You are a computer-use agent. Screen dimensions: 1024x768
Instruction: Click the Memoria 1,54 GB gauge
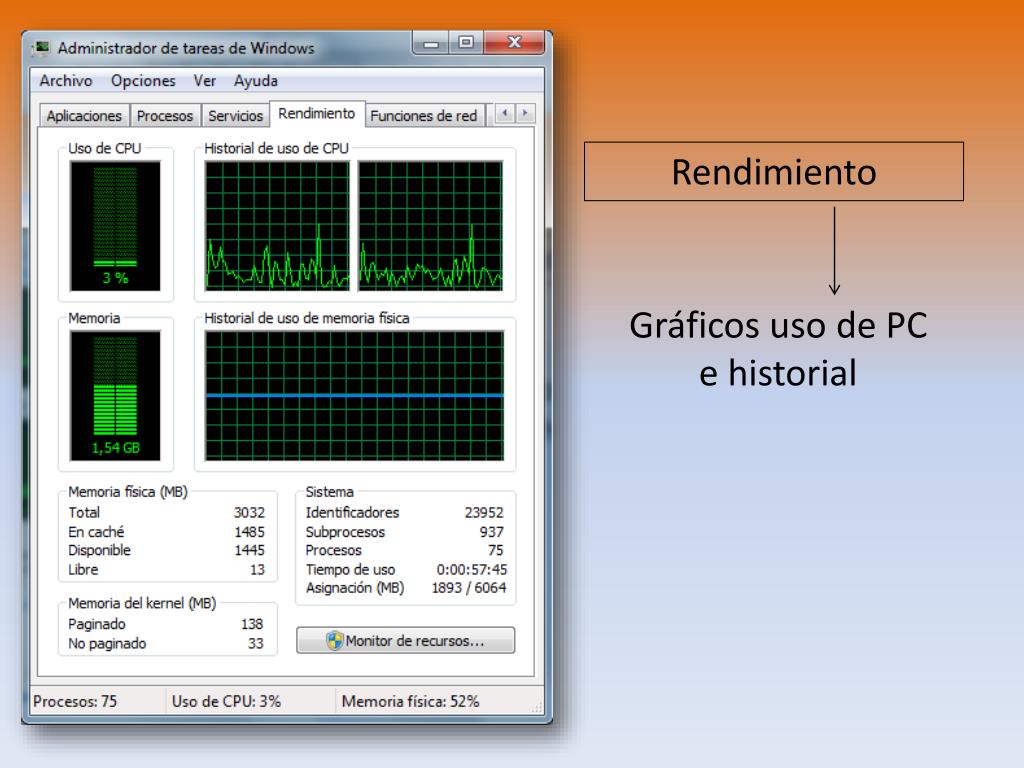pyautogui.click(x=116, y=396)
